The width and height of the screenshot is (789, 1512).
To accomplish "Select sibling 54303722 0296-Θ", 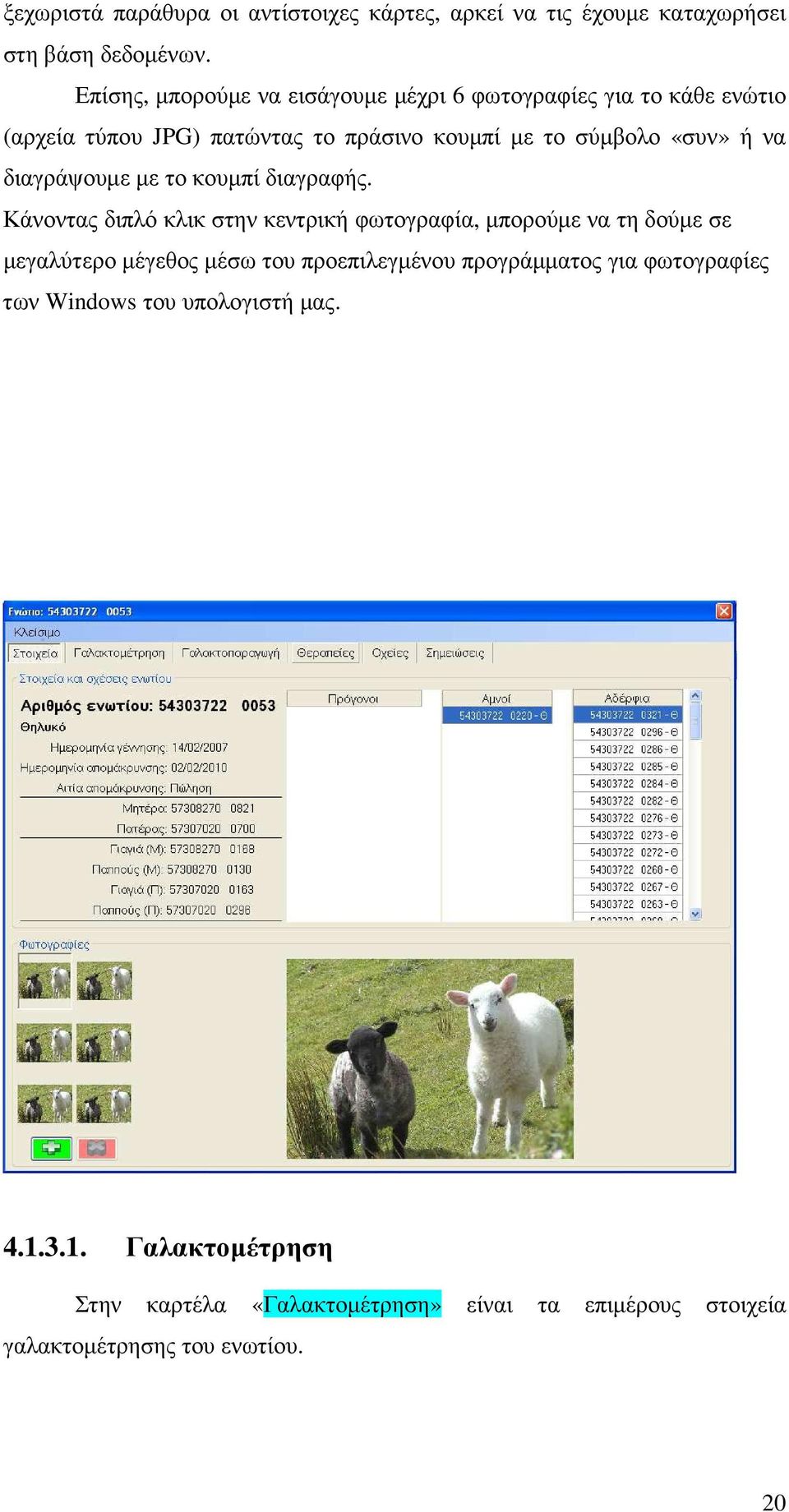I will tap(629, 732).
